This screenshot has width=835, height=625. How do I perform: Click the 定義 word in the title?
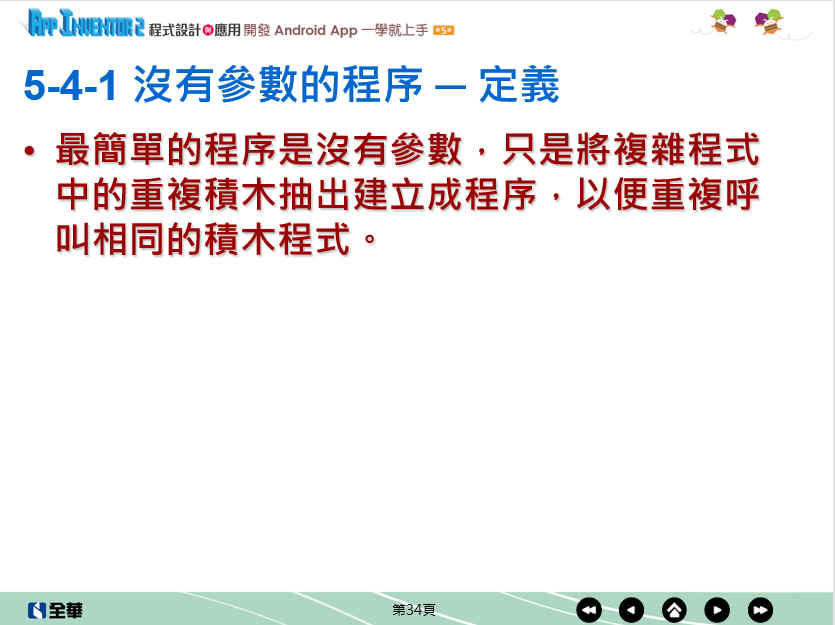click(x=519, y=88)
